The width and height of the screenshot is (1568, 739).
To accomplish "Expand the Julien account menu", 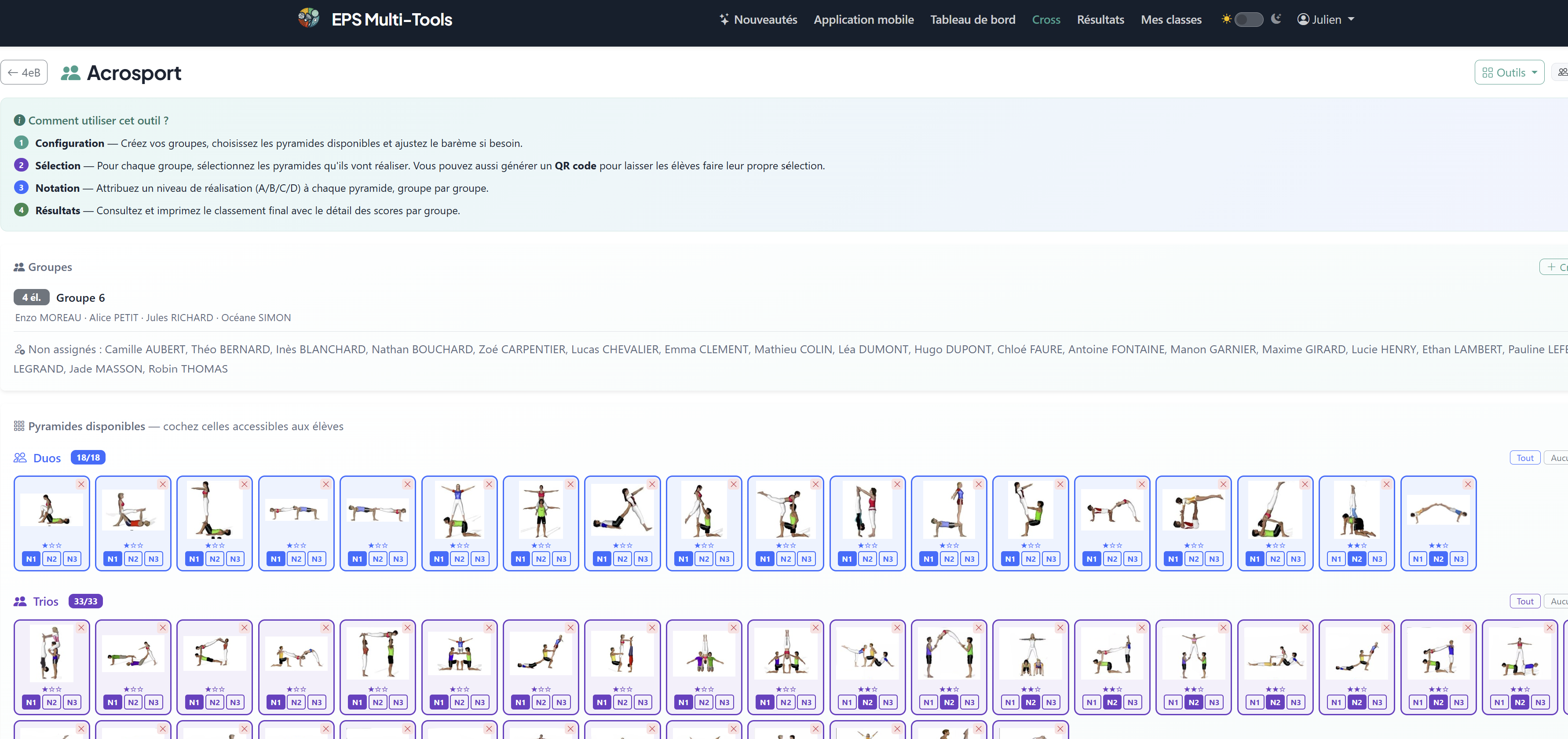I will point(1326,19).
